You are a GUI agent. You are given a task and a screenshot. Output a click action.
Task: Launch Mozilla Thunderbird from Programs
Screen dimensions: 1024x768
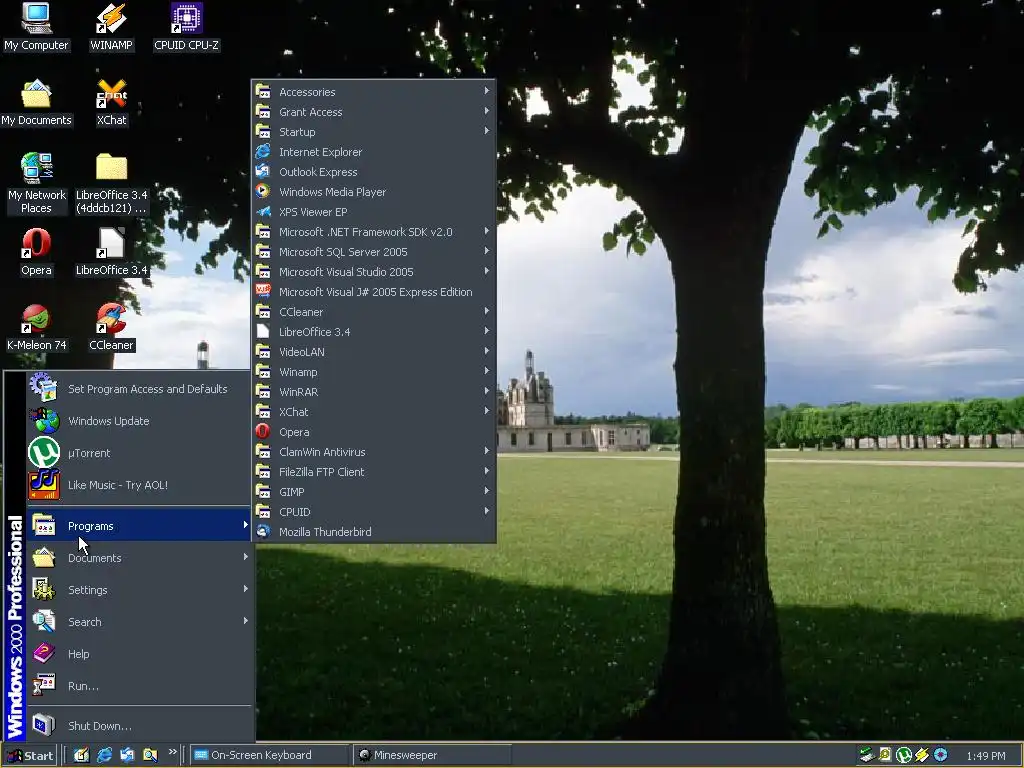(374, 532)
